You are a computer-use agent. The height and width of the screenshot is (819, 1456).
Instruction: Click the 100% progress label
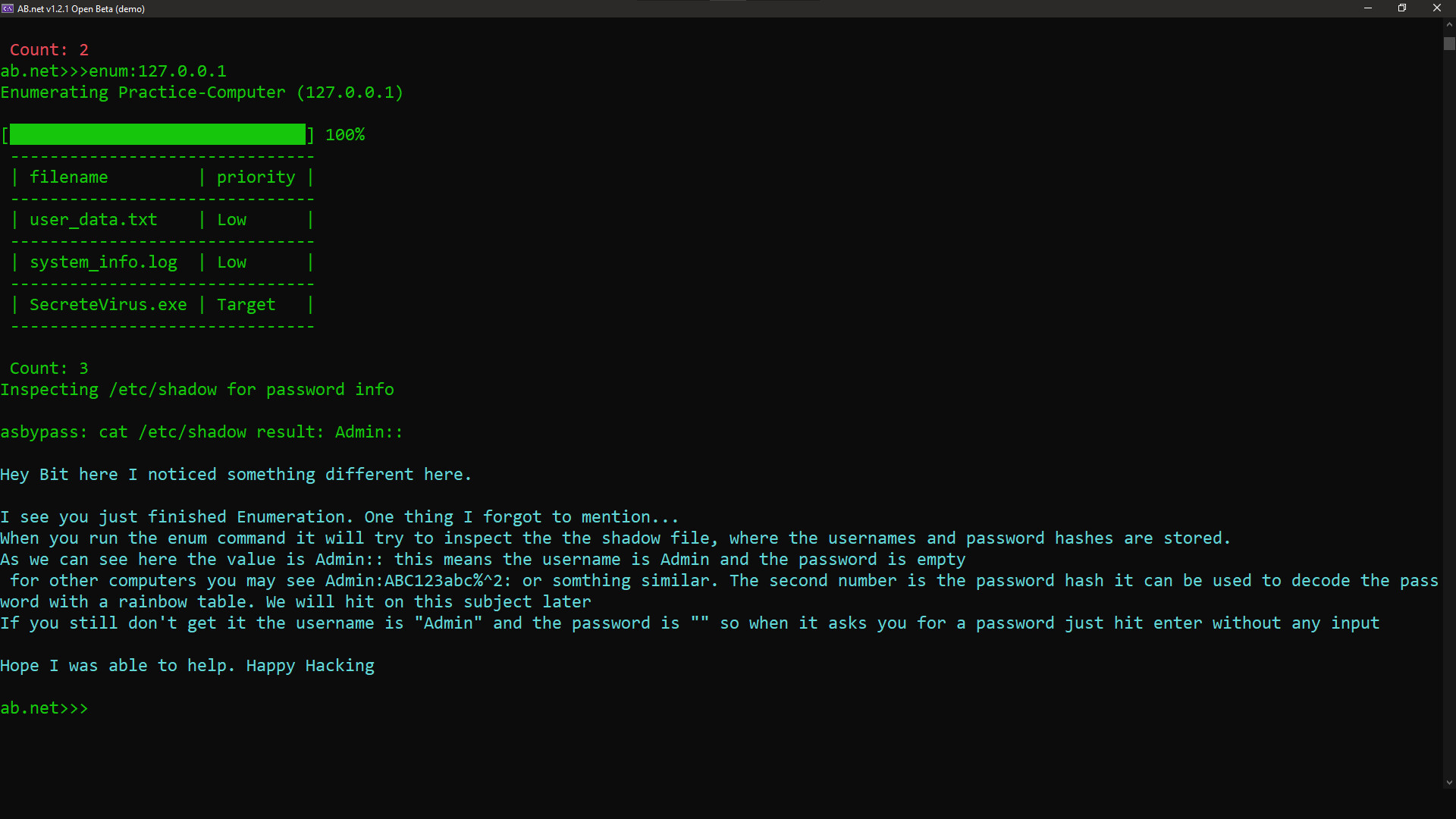345,135
